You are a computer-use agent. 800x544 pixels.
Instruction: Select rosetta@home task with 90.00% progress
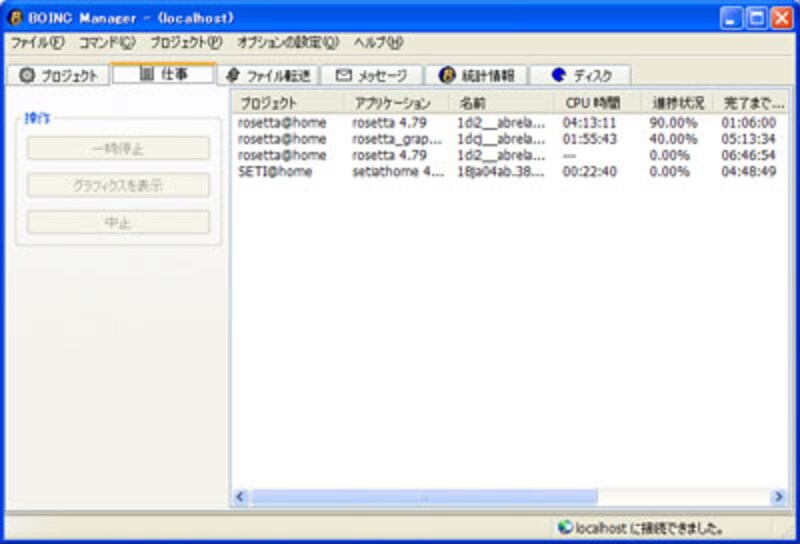(x=510, y=122)
